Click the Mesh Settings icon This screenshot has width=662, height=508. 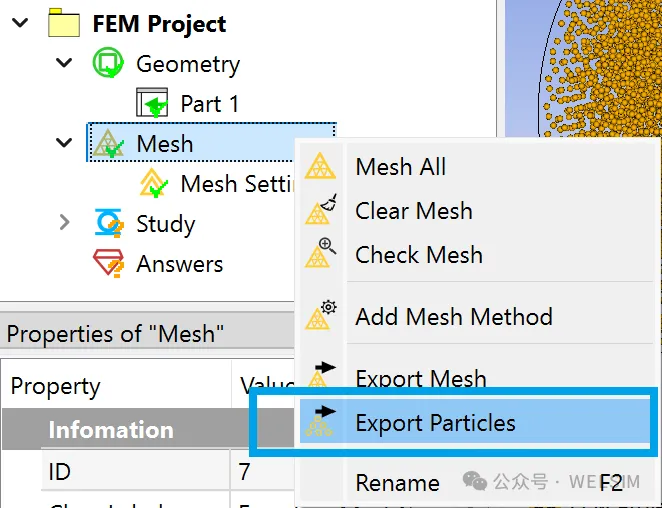click(x=152, y=184)
